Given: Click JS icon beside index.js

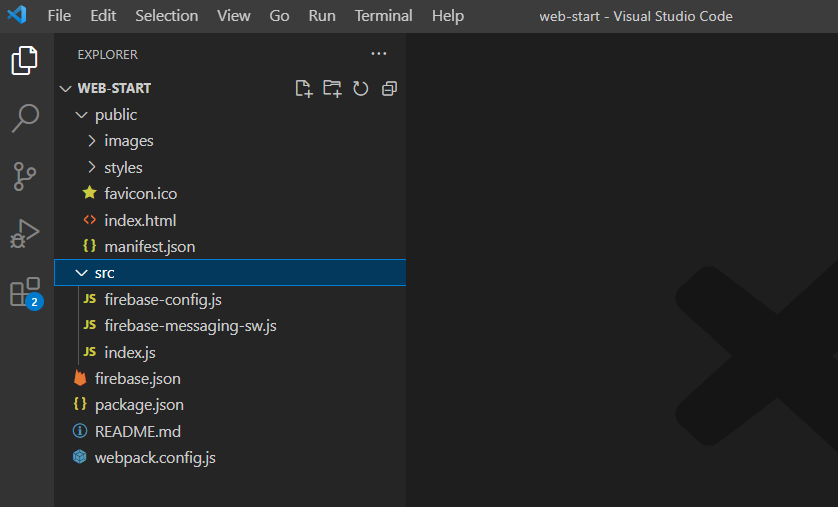Looking at the screenshot, I should 90,352.
